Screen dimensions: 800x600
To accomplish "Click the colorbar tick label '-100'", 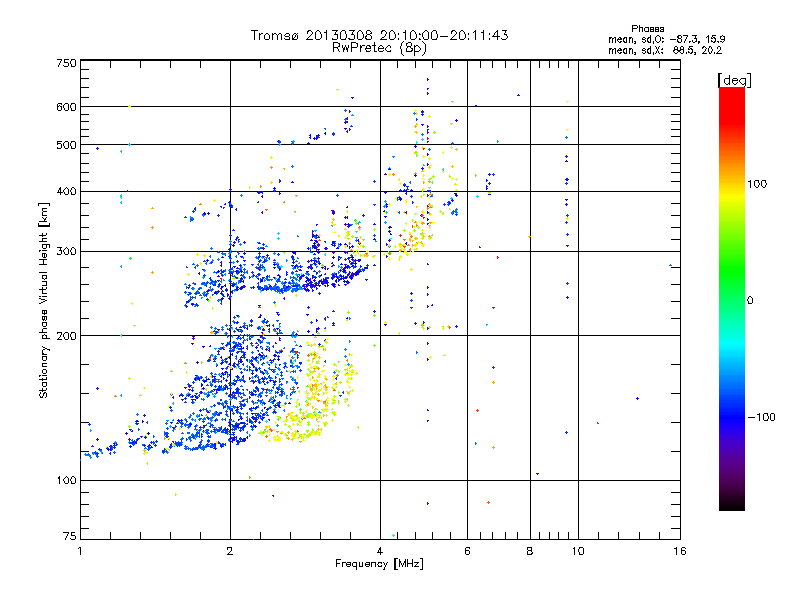I will point(761,417).
